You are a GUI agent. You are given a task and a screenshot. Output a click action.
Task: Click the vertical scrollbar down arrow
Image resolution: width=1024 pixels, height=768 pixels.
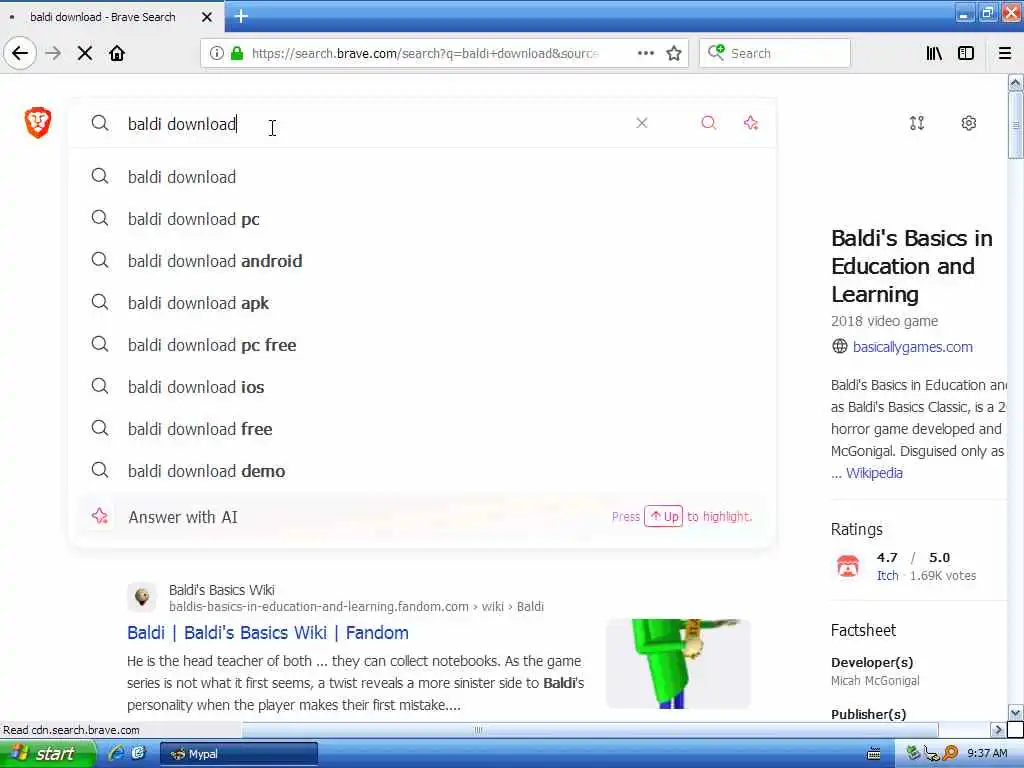pos(1015,712)
